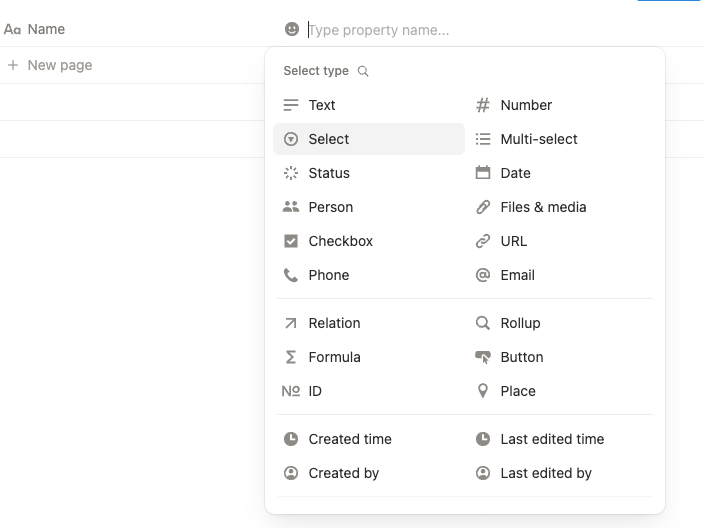
Task: Add a Last edited time property
Action: click(x=552, y=439)
